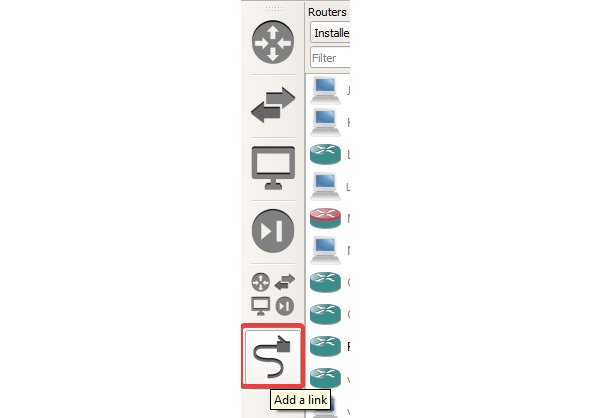
Task: Activate the Add a link cable tool
Action: tap(273, 356)
